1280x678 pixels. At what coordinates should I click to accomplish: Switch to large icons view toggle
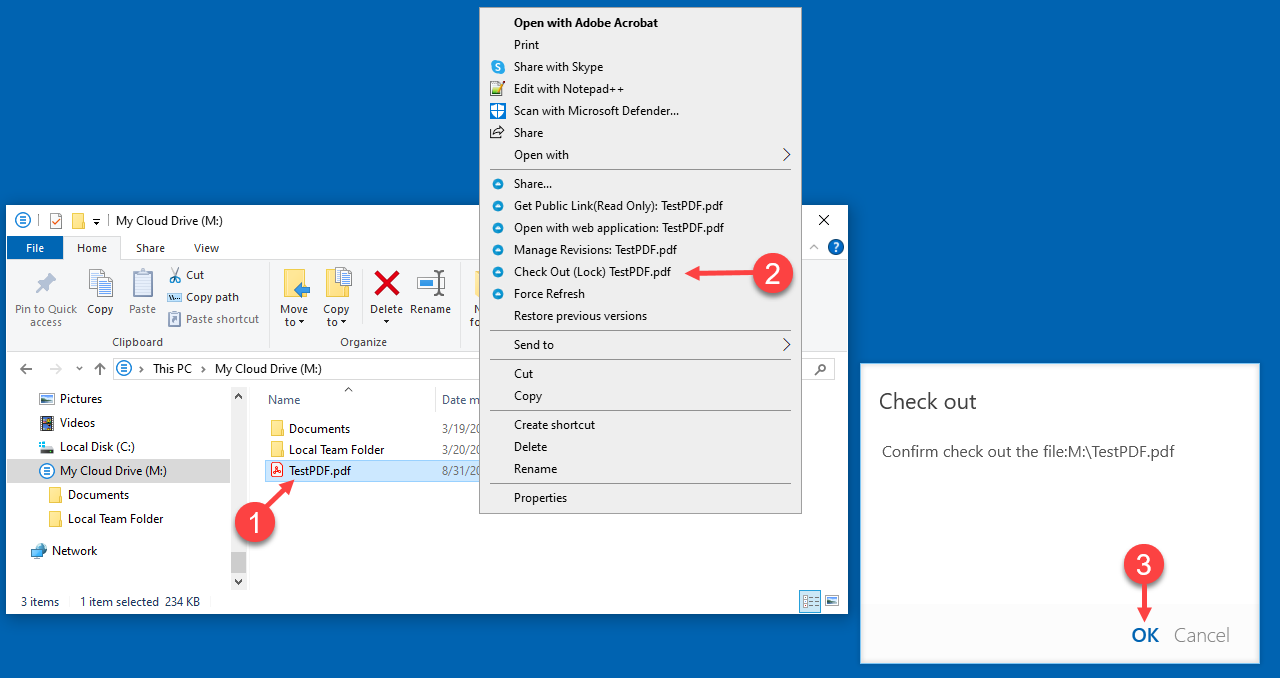click(832, 601)
